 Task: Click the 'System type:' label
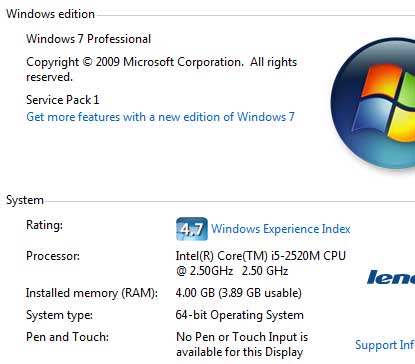point(59,315)
